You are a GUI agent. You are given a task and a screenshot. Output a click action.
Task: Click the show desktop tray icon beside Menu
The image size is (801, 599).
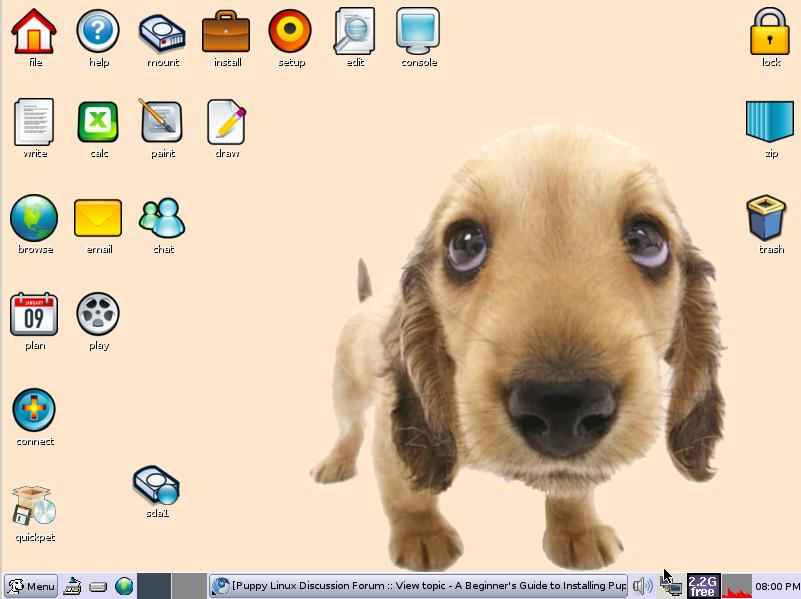tap(72, 586)
